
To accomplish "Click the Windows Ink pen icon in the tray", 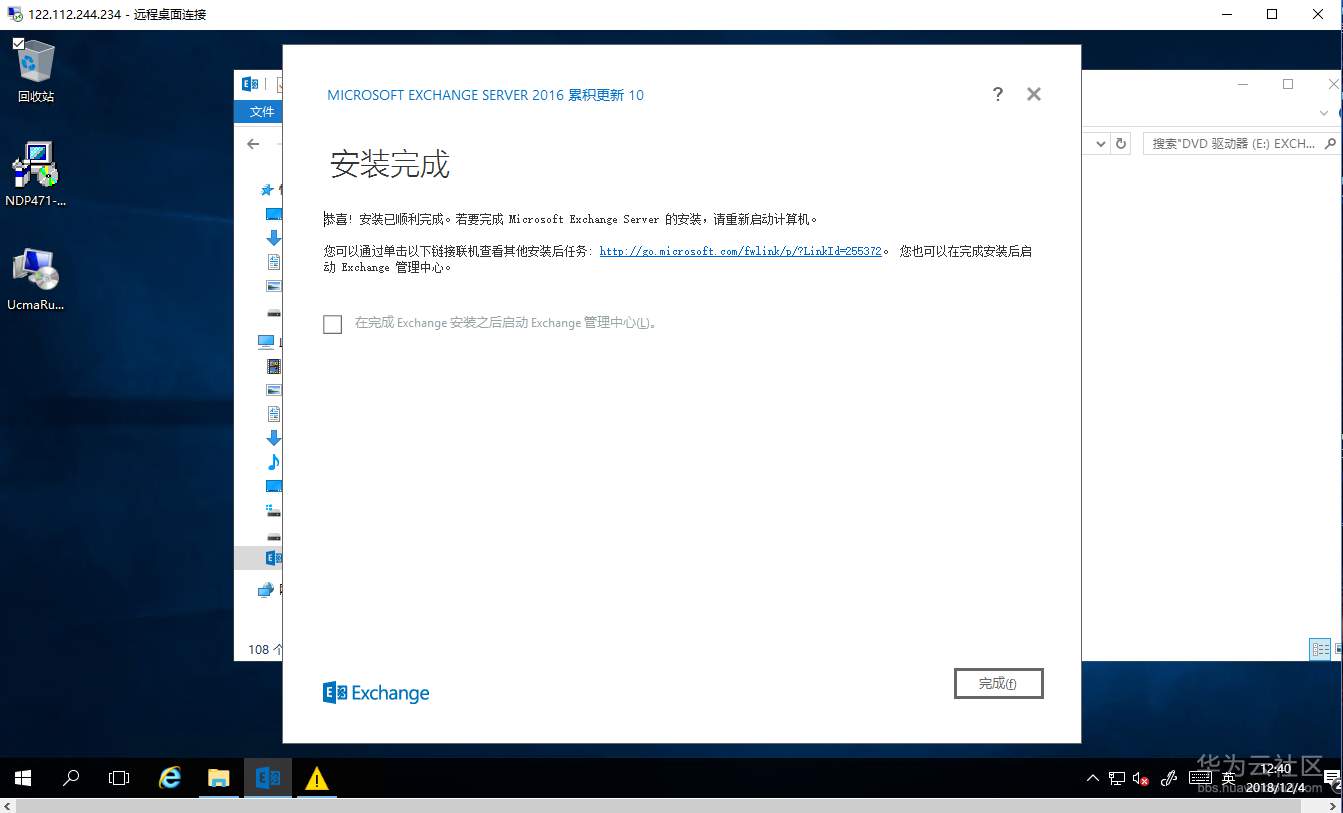I will [x=1168, y=778].
